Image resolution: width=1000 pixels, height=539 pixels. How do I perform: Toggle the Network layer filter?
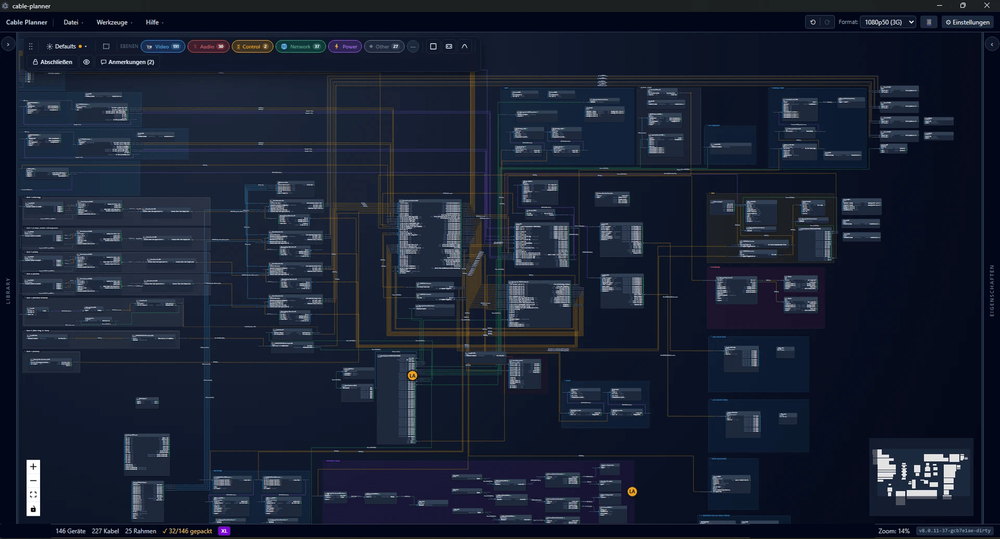(x=300, y=47)
